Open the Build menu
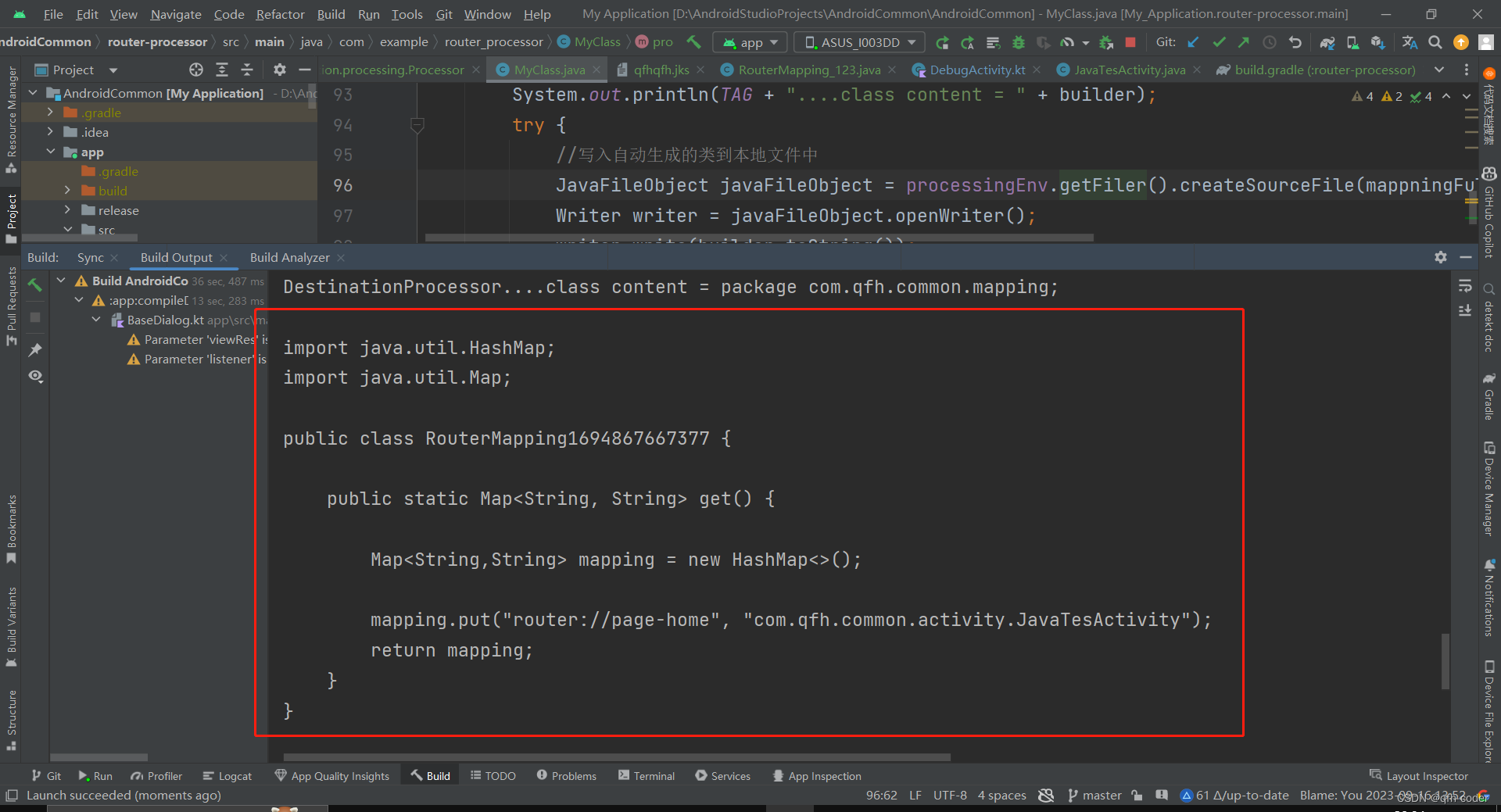The height and width of the screenshot is (812, 1501). [x=331, y=14]
